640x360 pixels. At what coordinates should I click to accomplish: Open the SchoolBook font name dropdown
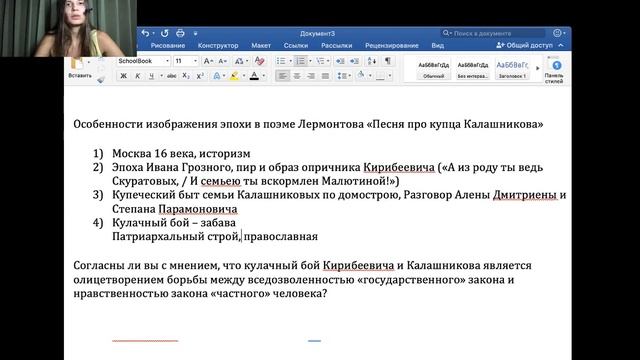tap(167, 61)
